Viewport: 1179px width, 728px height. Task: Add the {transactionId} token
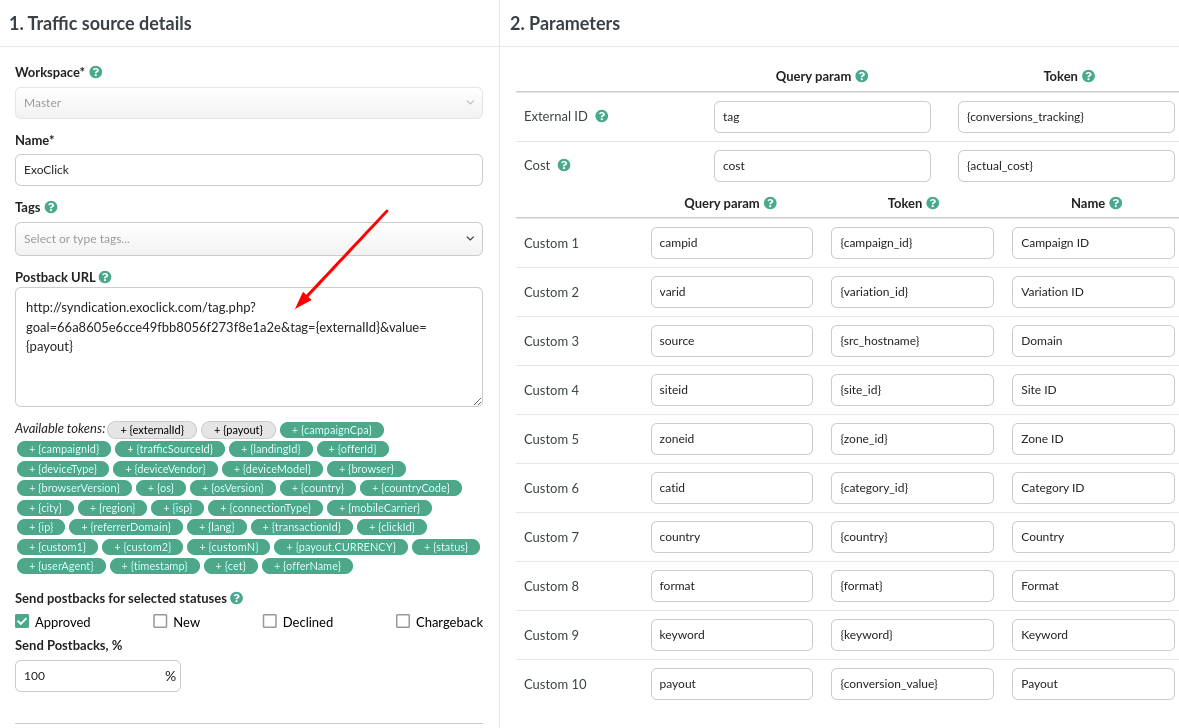tap(301, 527)
